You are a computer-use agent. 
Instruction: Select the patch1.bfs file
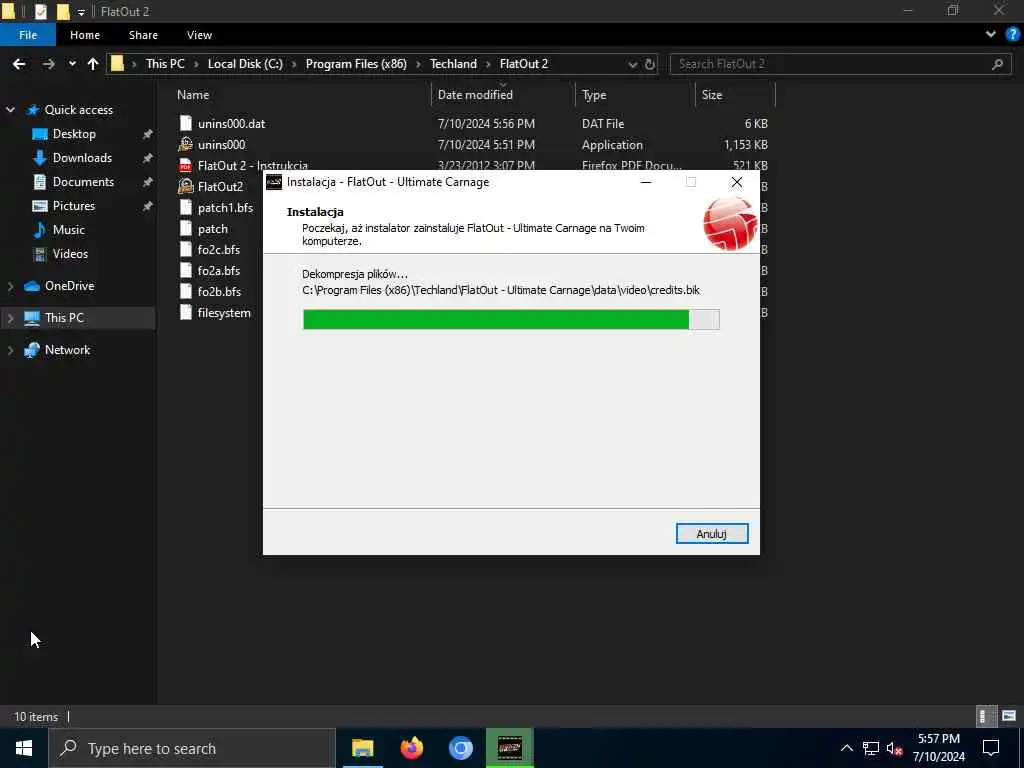(225, 208)
